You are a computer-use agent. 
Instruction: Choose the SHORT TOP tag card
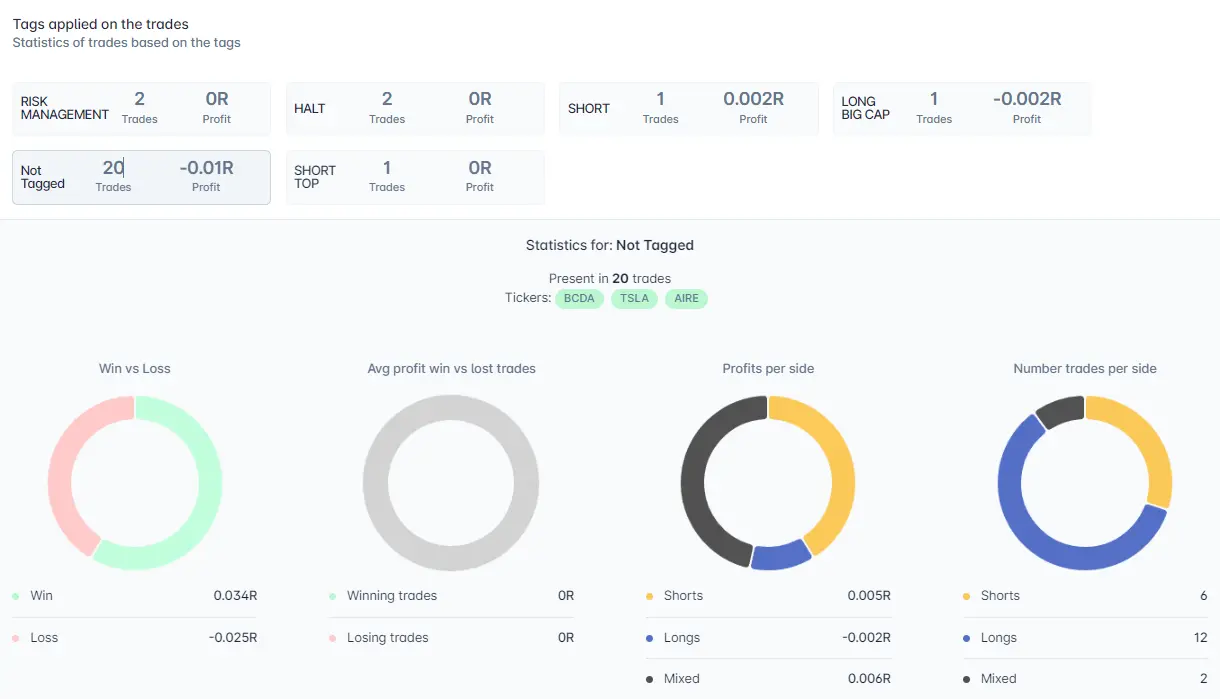[x=415, y=177]
